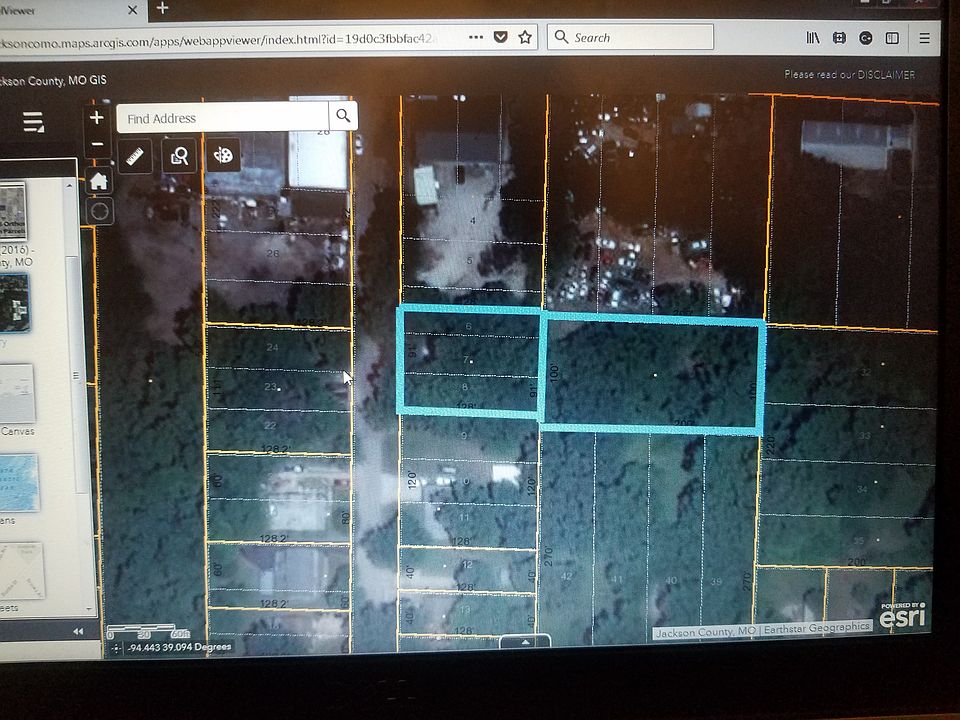Open the Measurement ruler tool

coord(136,155)
